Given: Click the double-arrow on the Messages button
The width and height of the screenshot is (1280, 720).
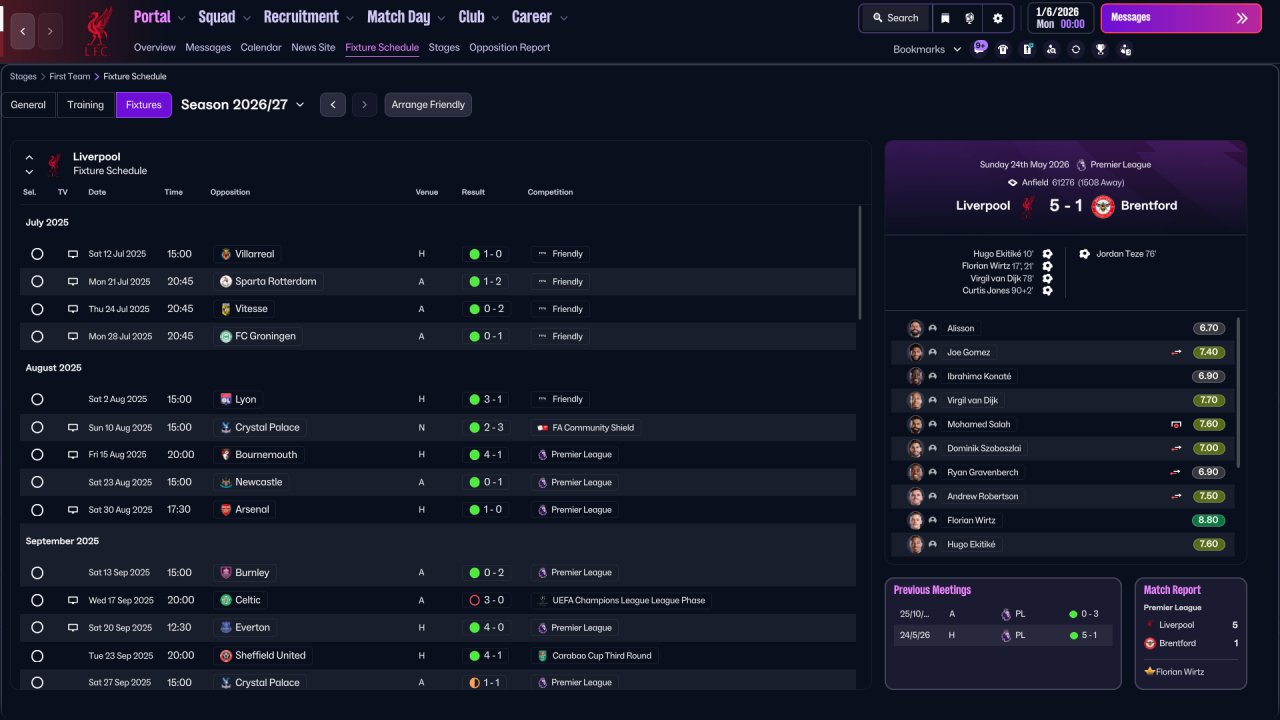Looking at the screenshot, I should (x=1242, y=18).
